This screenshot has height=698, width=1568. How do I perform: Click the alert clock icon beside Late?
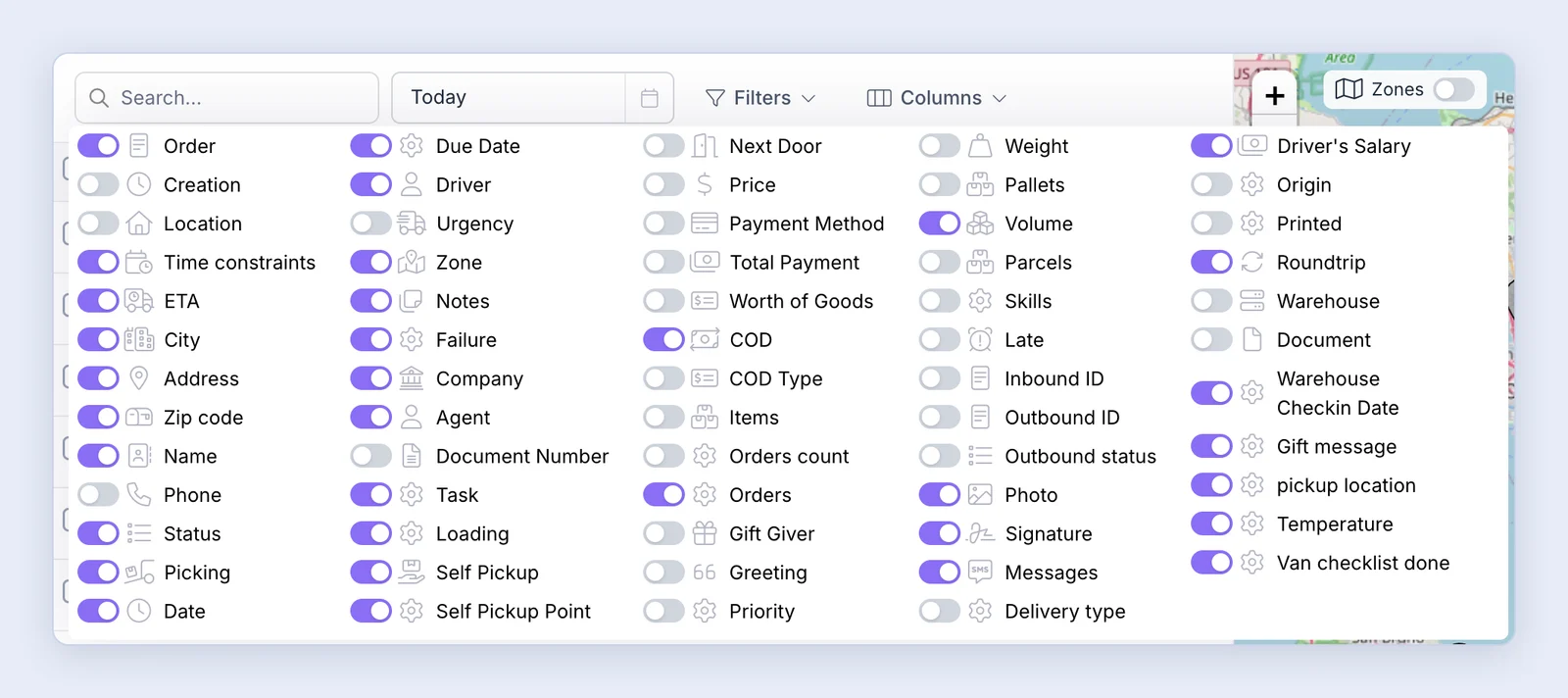pyautogui.click(x=980, y=339)
